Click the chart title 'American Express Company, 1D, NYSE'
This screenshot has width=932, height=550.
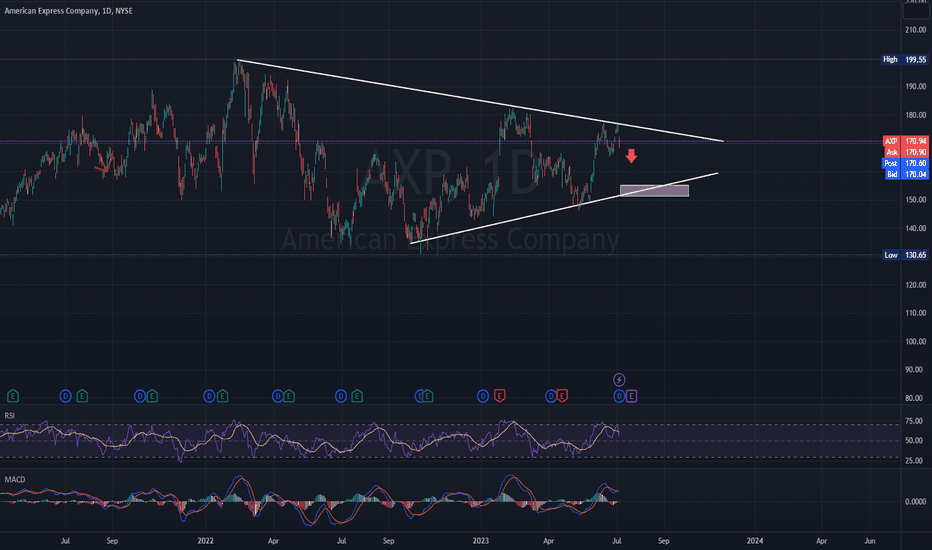68,11
